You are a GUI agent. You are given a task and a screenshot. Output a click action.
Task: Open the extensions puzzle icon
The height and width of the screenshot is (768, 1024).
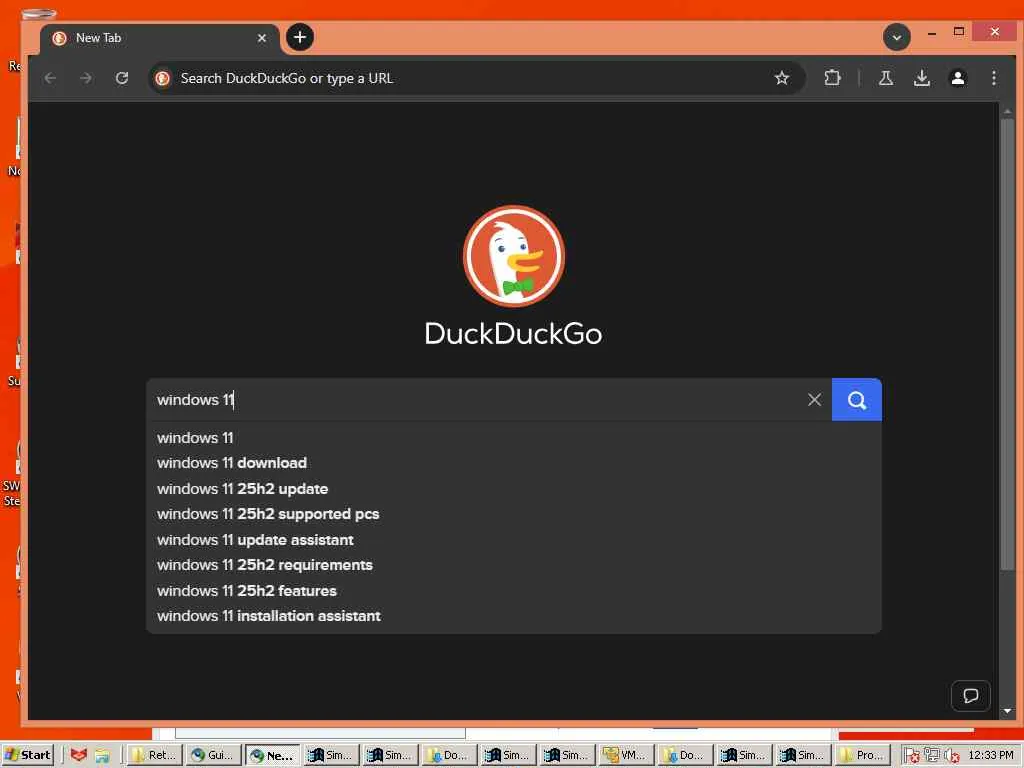(x=832, y=78)
